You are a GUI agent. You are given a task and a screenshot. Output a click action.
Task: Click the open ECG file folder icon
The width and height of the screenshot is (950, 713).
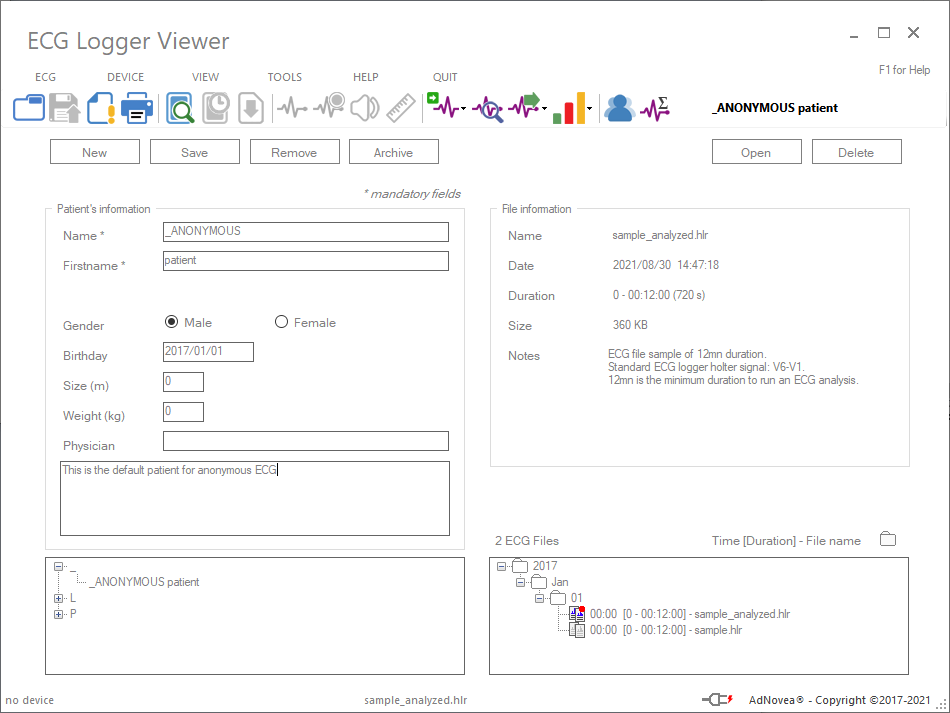point(29,108)
